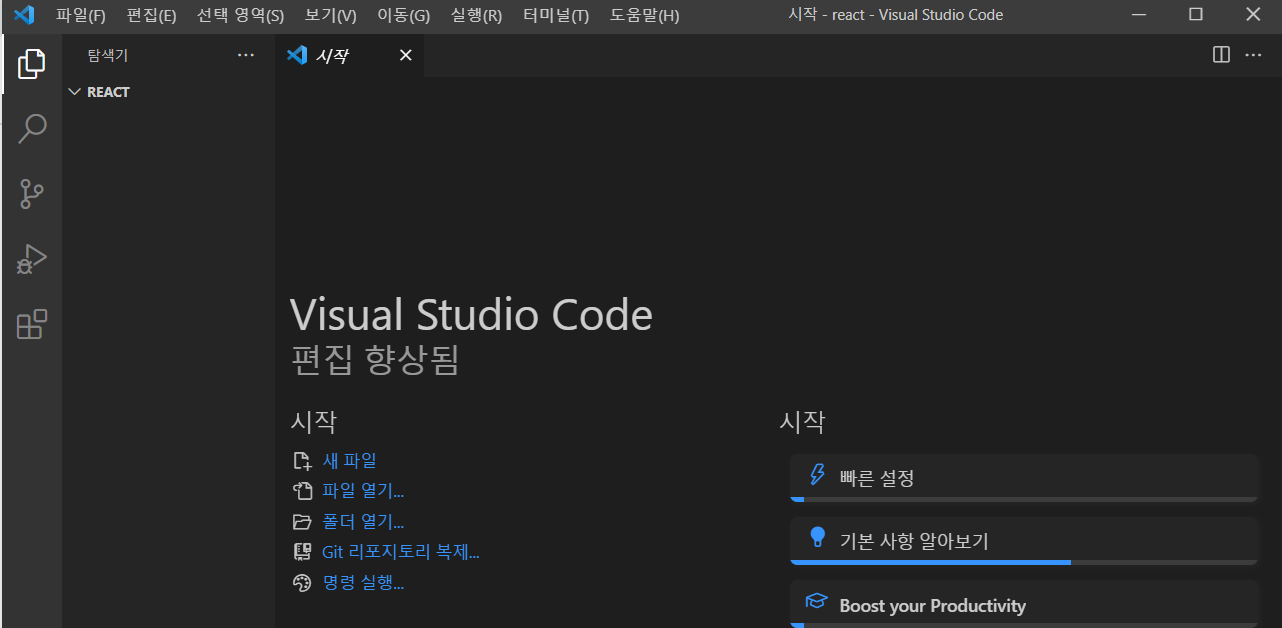Click the VS Code logo in title bar
This screenshot has height=628, width=1282.
[24, 15]
